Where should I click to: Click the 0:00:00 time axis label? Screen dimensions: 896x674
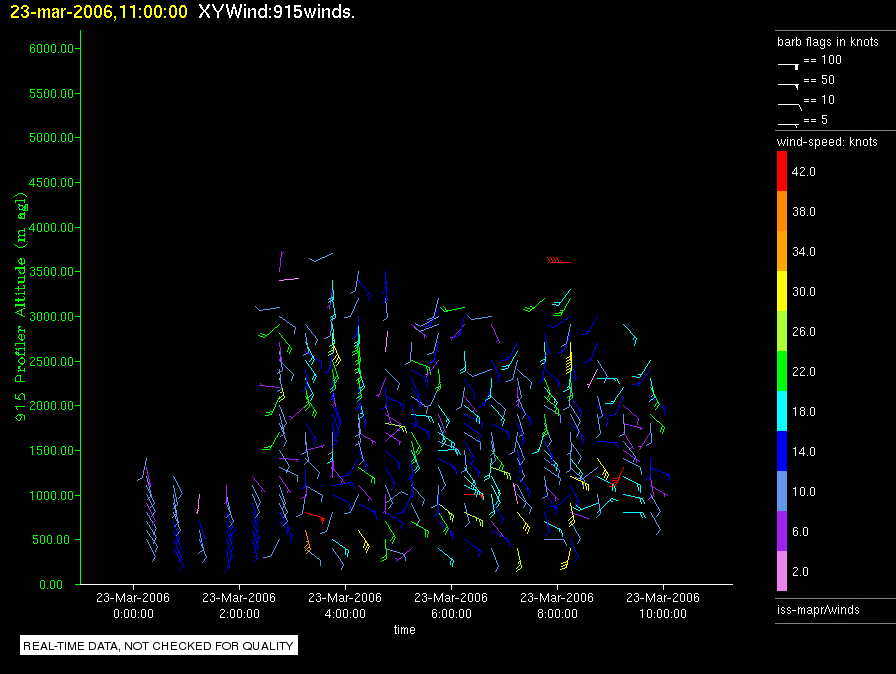[133, 613]
